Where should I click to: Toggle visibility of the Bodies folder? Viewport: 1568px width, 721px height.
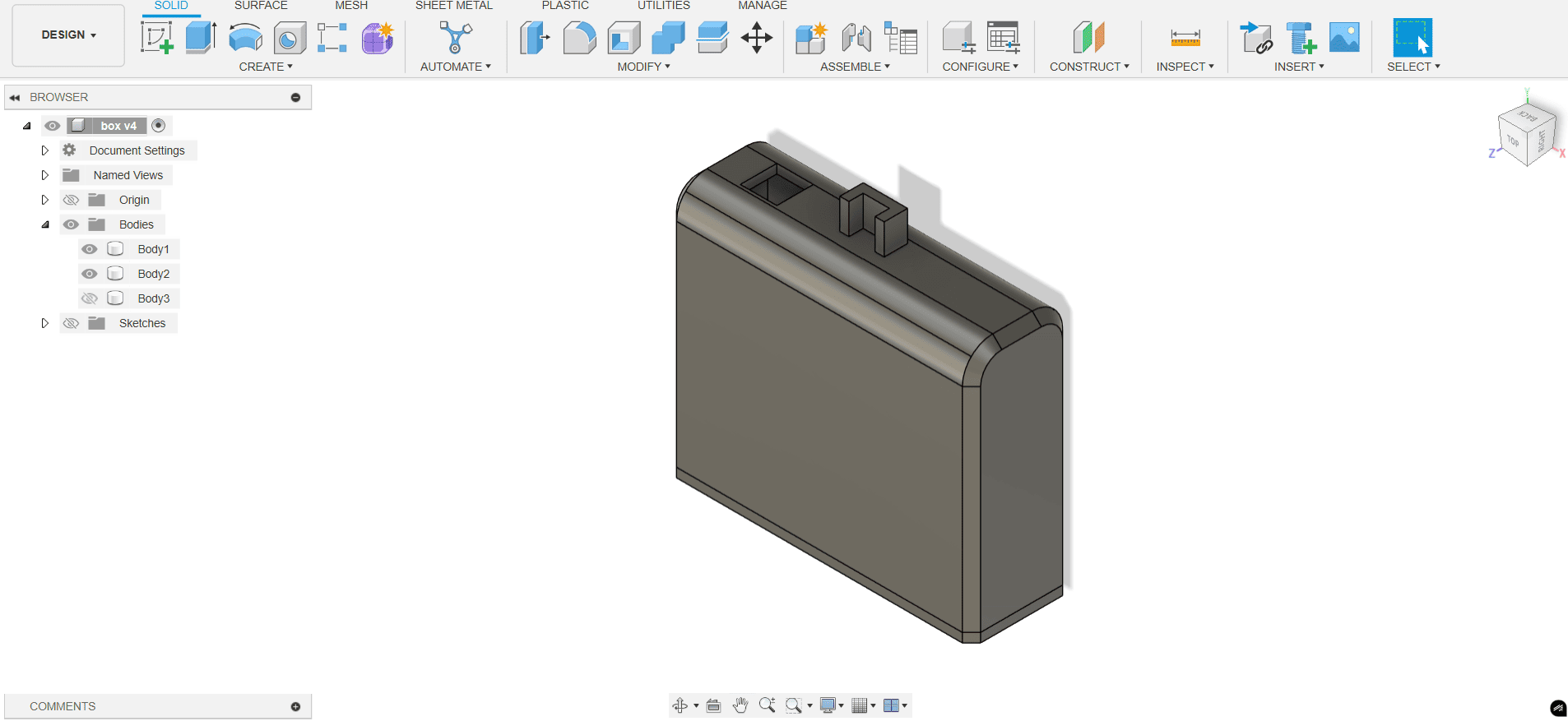tap(72, 224)
